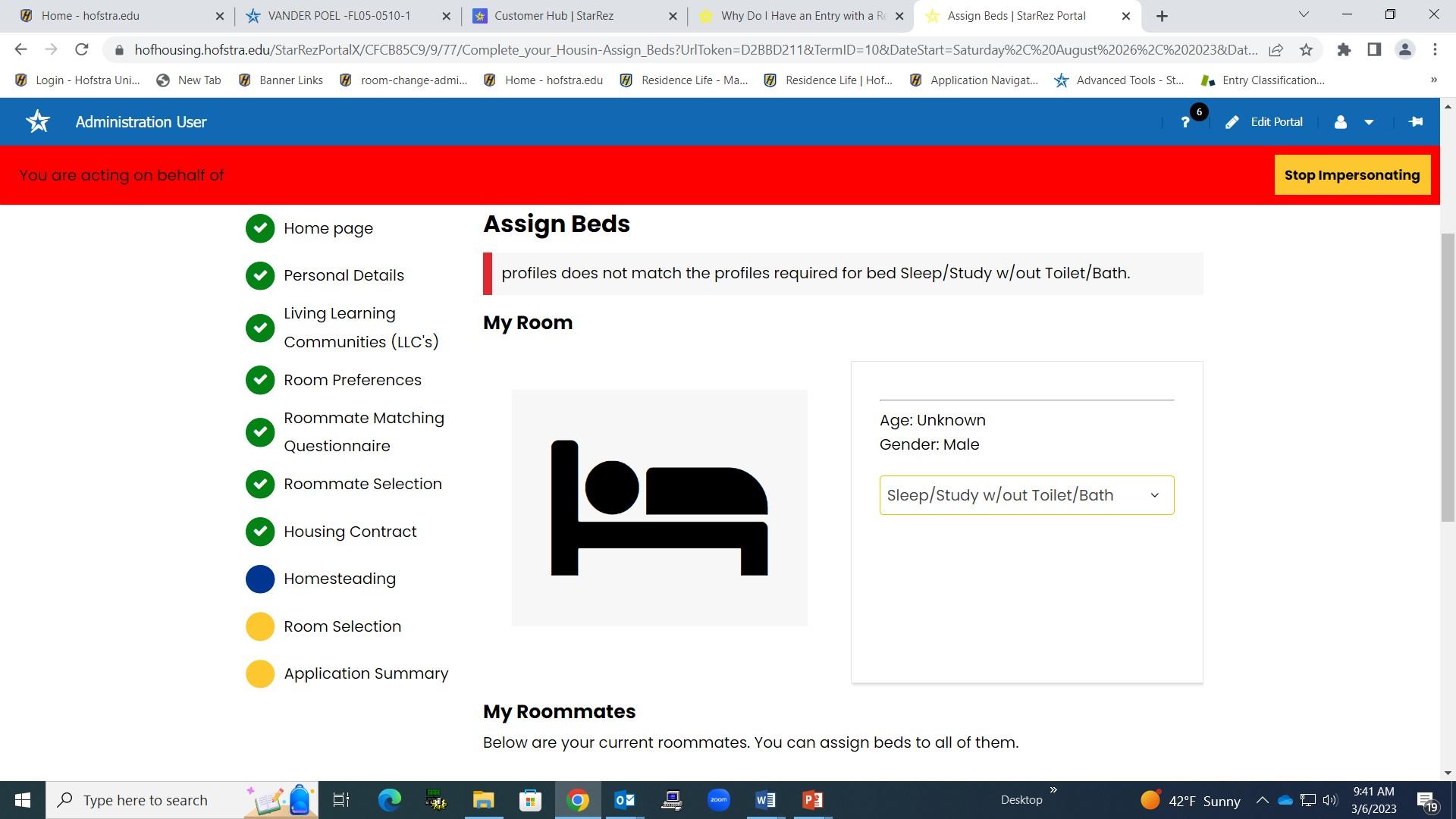1456x819 pixels.
Task: Show more bookmarks via the chevron
Action: [x=1433, y=80]
